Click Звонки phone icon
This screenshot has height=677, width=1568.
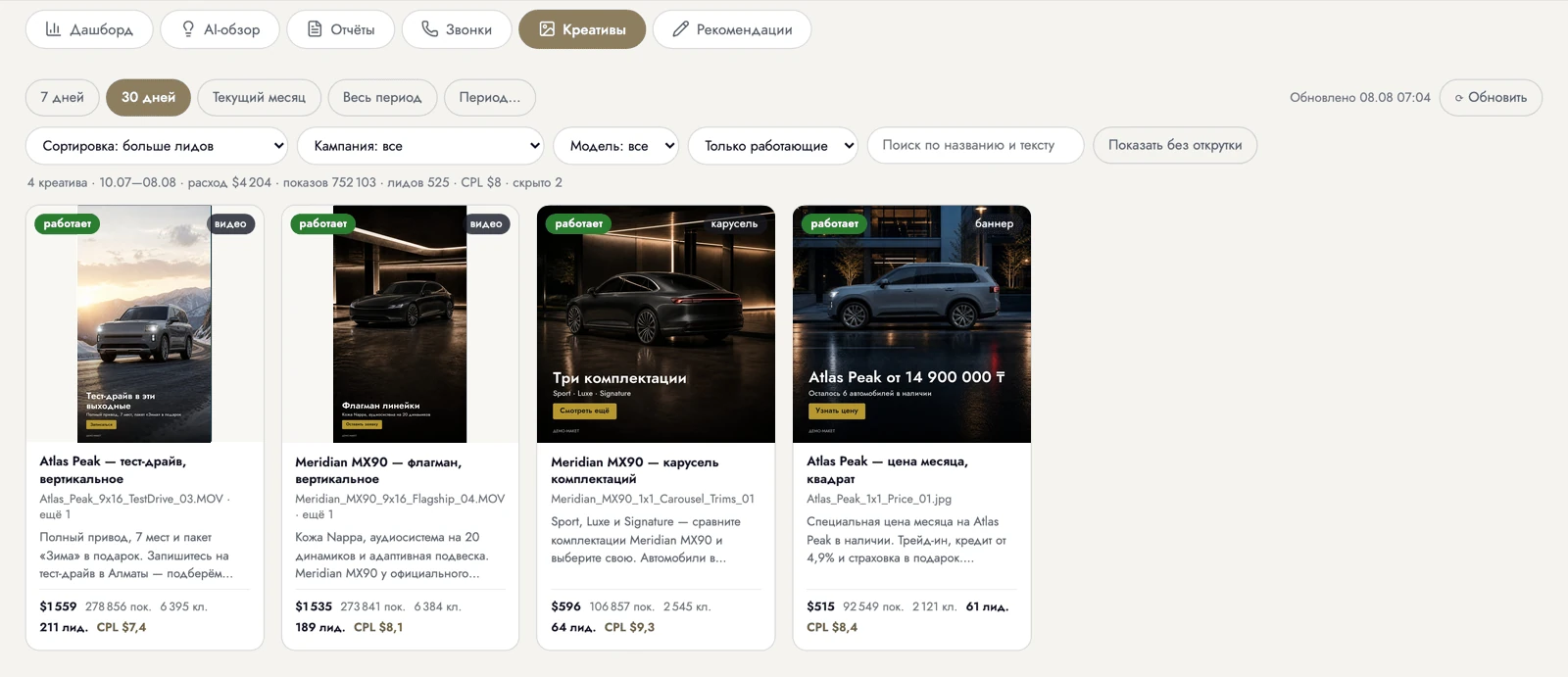click(429, 29)
